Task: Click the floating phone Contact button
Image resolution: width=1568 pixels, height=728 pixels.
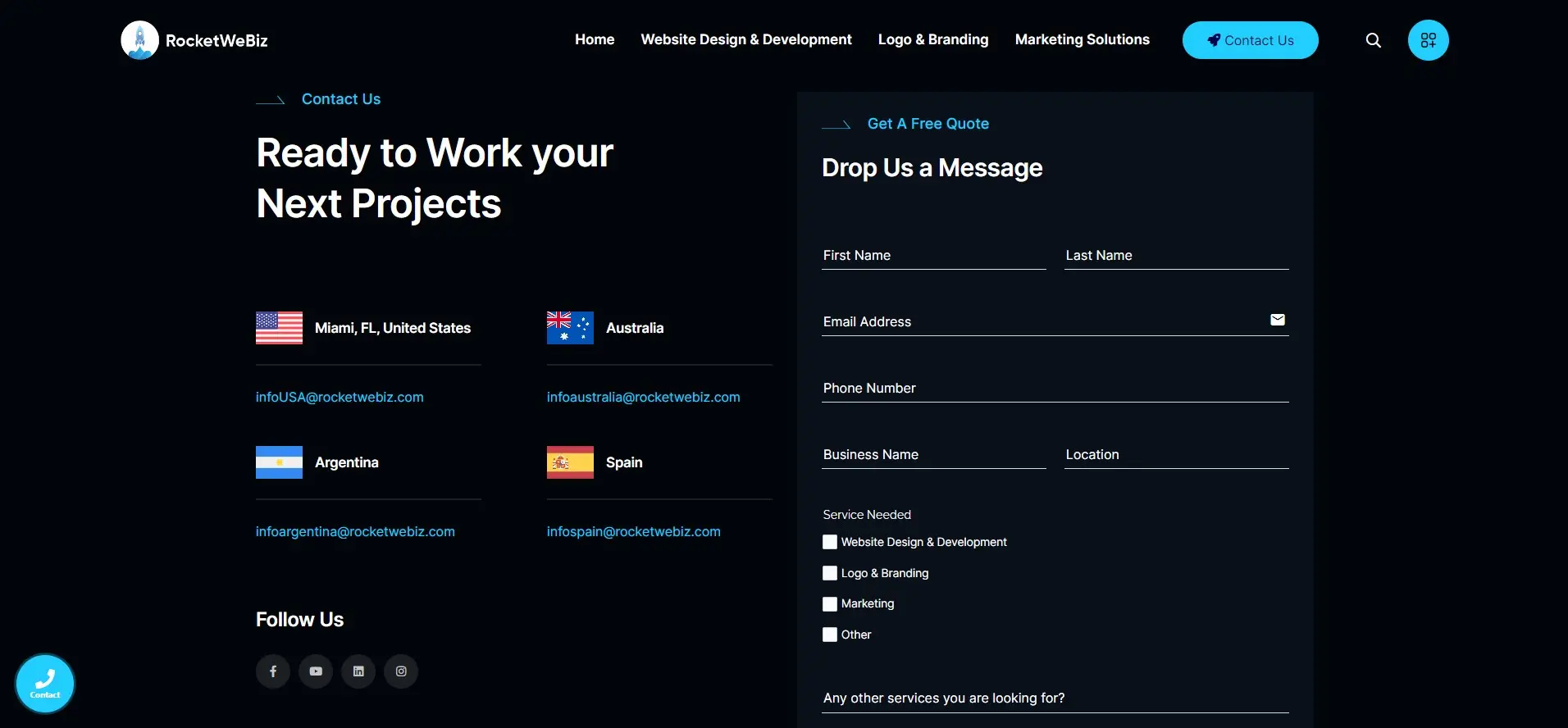Action: pos(45,683)
